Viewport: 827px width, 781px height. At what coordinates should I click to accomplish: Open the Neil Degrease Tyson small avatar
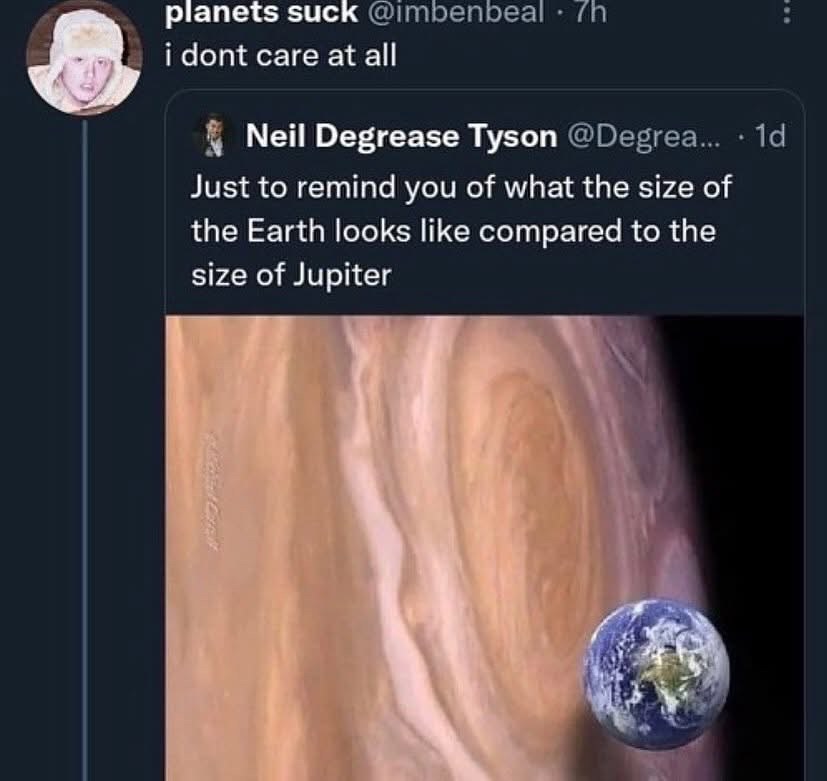tap(214, 136)
